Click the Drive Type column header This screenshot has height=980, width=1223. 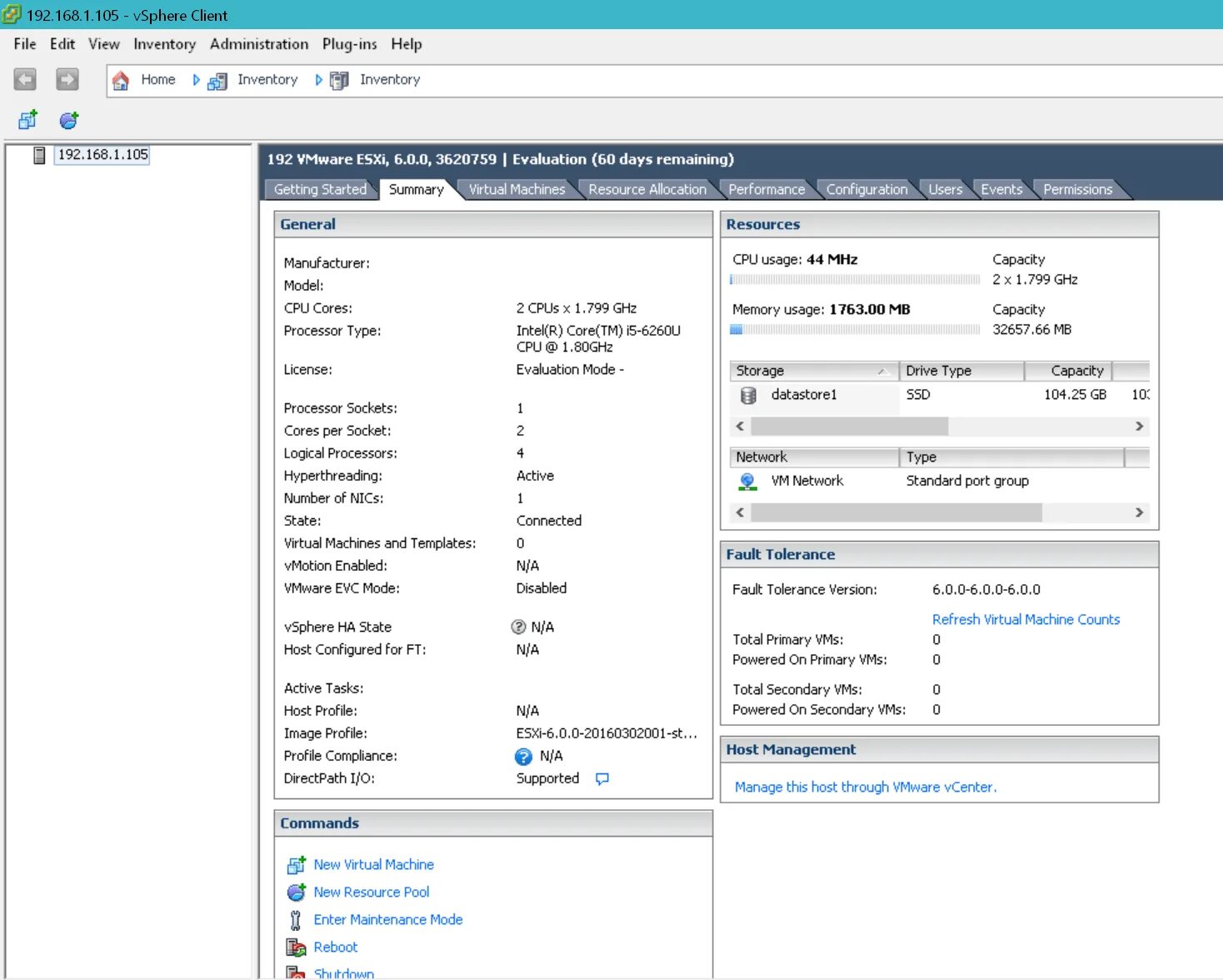961,371
